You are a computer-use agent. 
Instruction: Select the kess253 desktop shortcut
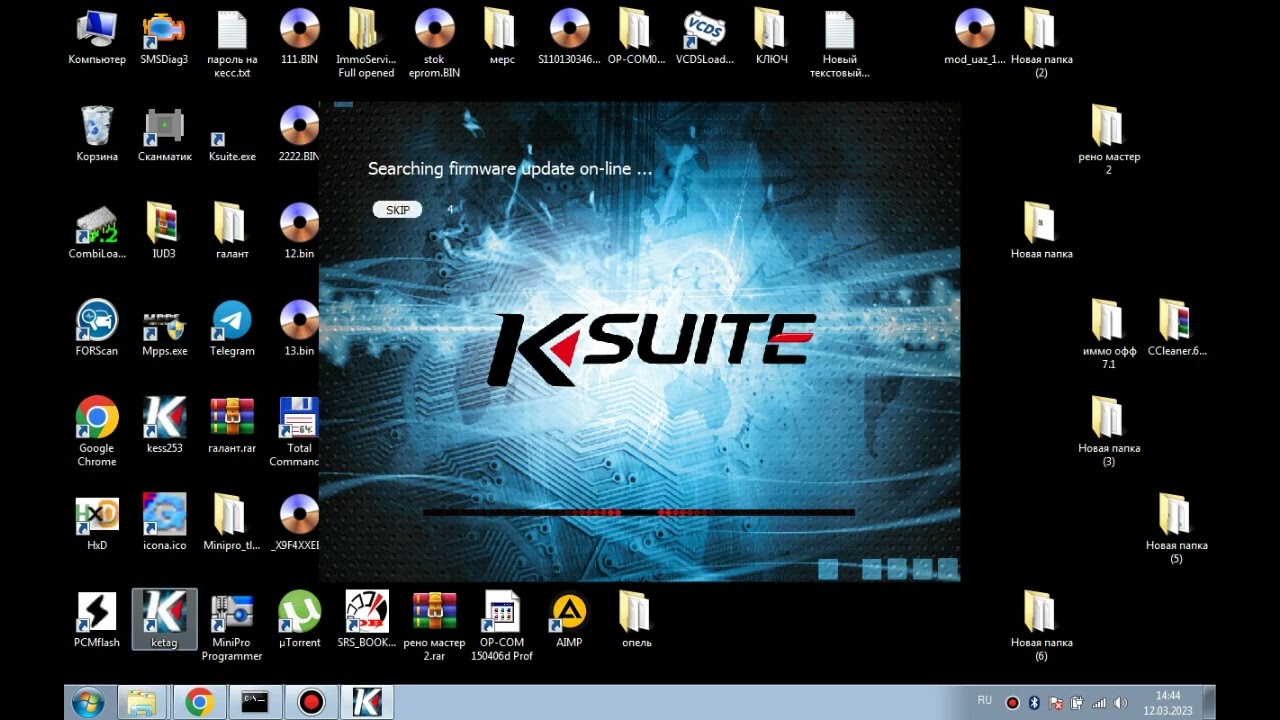[164, 425]
